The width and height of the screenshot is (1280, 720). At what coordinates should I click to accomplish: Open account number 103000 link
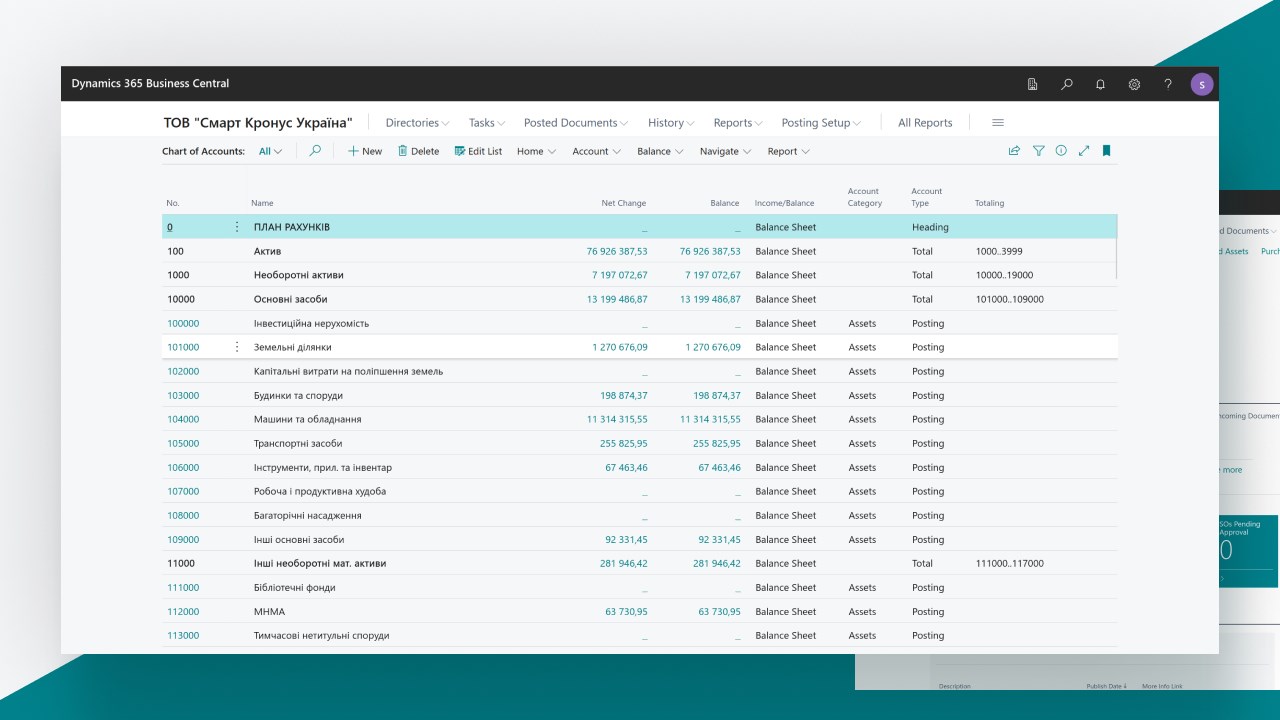pos(183,395)
